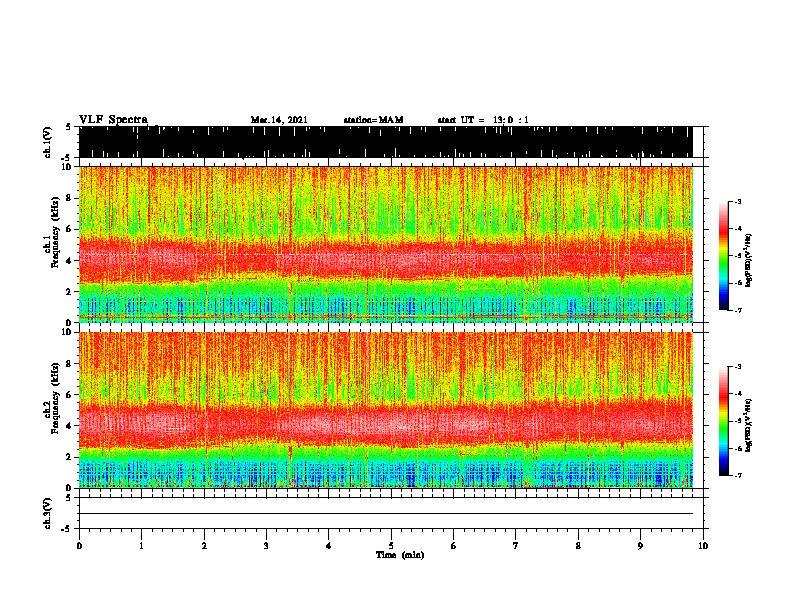This screenshot has width=792, height=612.
Task: Click the black ch.1 voltage waveform panel
Action: (x=385, y=142)
